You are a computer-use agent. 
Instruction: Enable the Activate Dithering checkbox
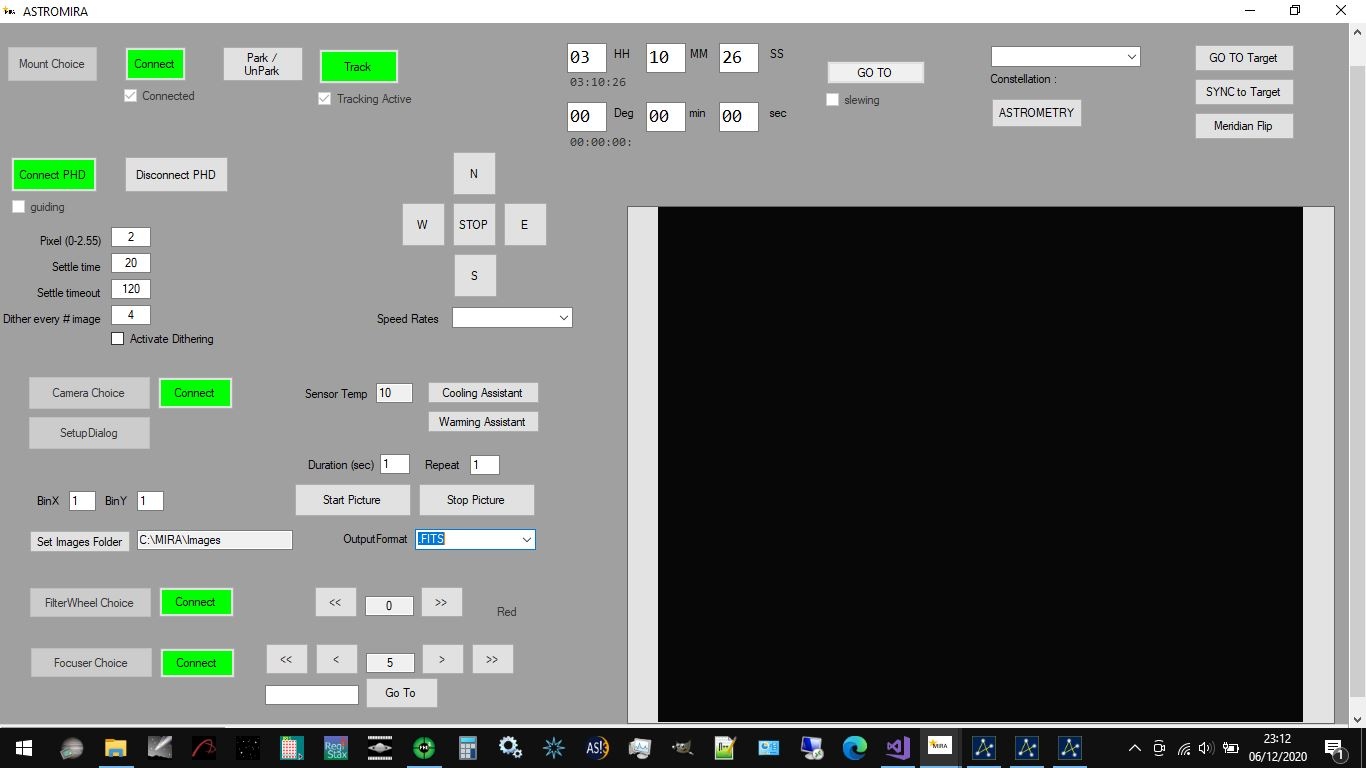[118, 339]
